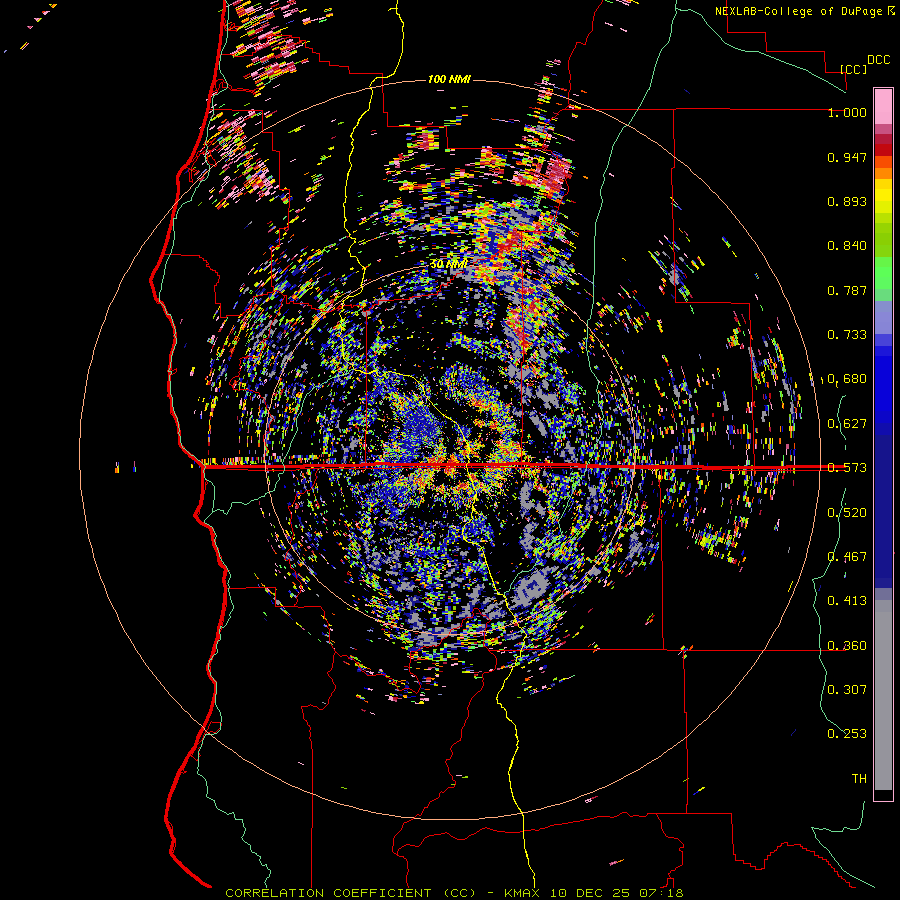Select the 0.893 scale value
Viewport: 900px width, 900px height.
click(847, 201)
